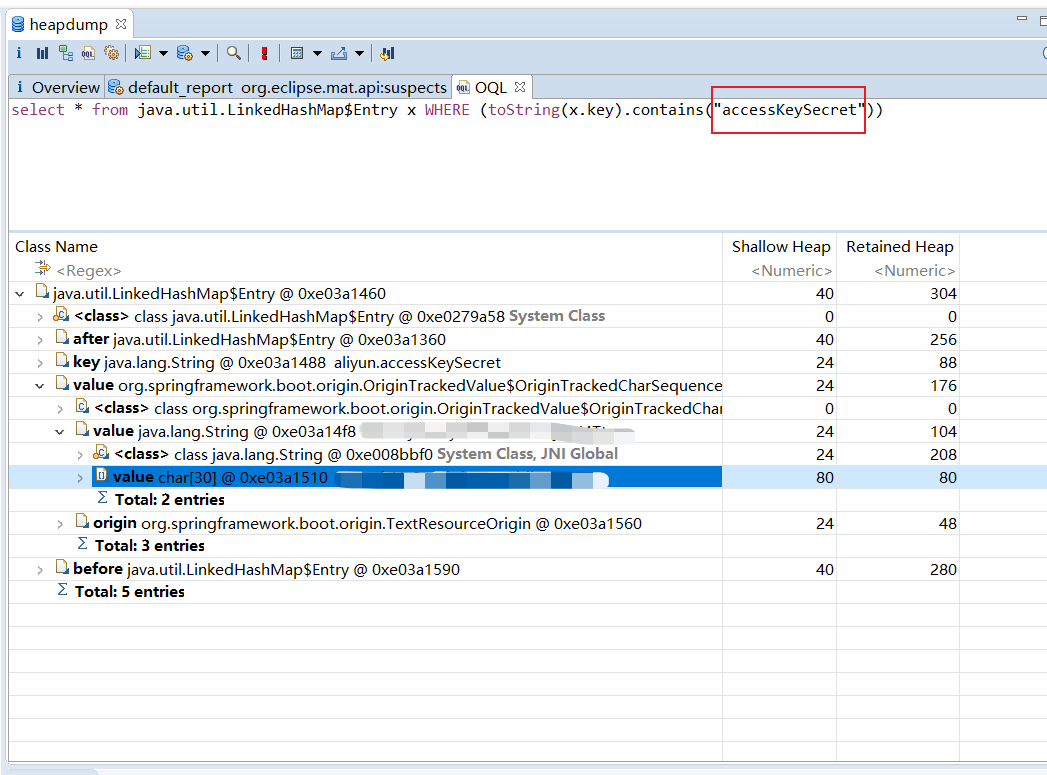Viewport: 1047px width, 775px height.
Task: Click the Group result calculator icon
Action: [298, 53]
